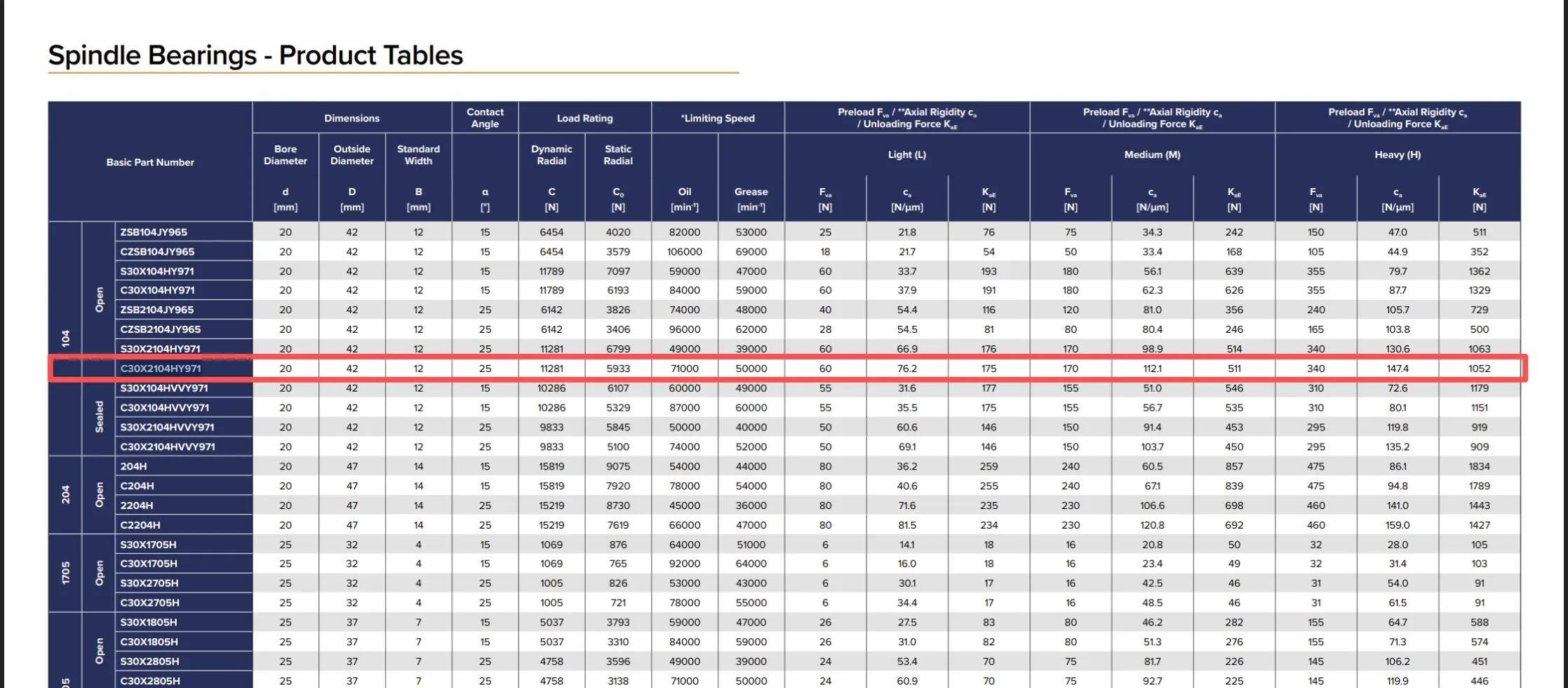Click part number C2204H
The width and height of the screenshot is (1568, 688).
tap(140, 525)
